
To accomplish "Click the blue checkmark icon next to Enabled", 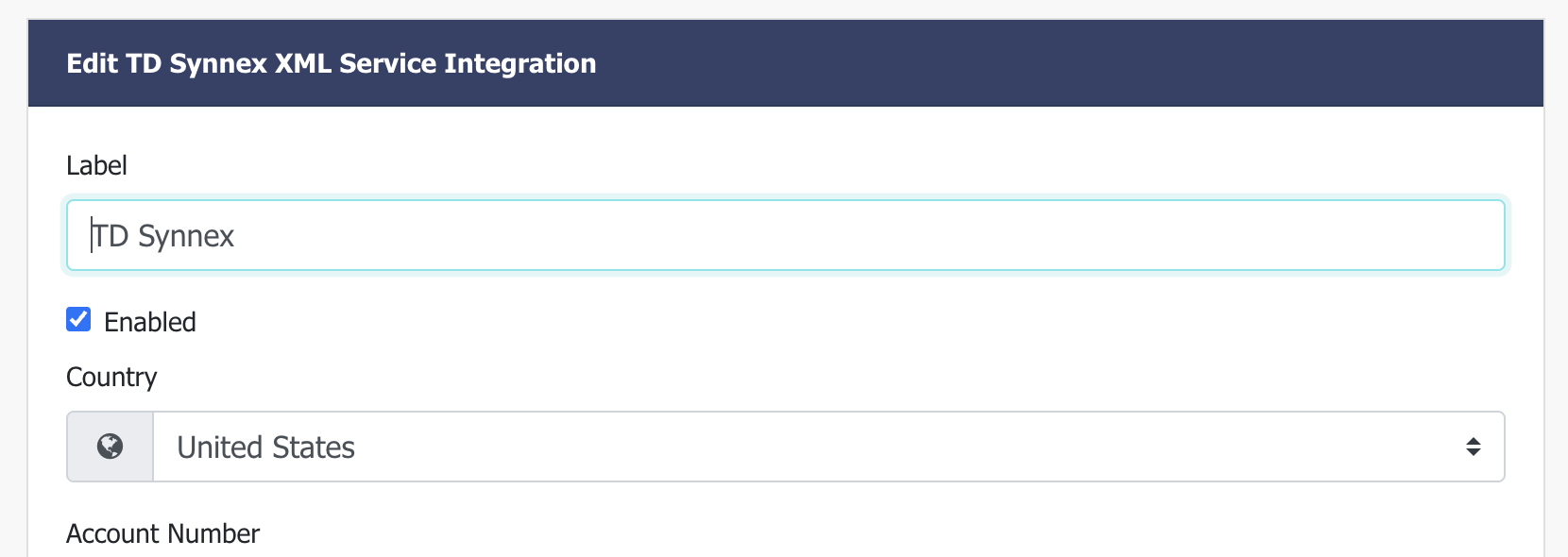I will coord(78,320).
